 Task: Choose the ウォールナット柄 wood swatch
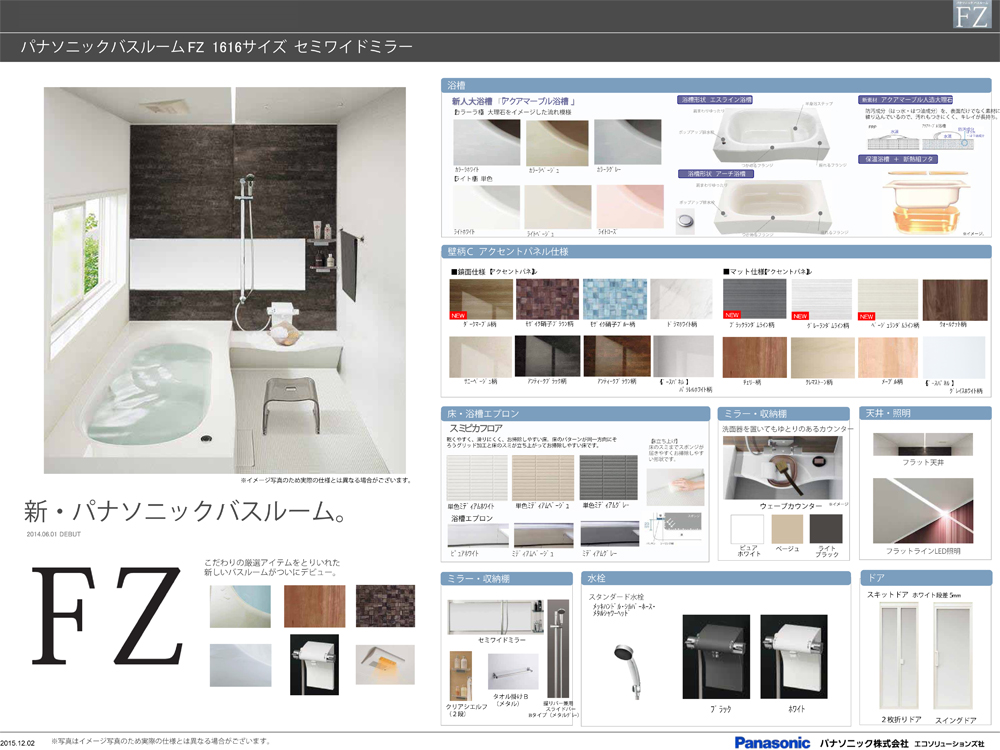coord(955,299)
